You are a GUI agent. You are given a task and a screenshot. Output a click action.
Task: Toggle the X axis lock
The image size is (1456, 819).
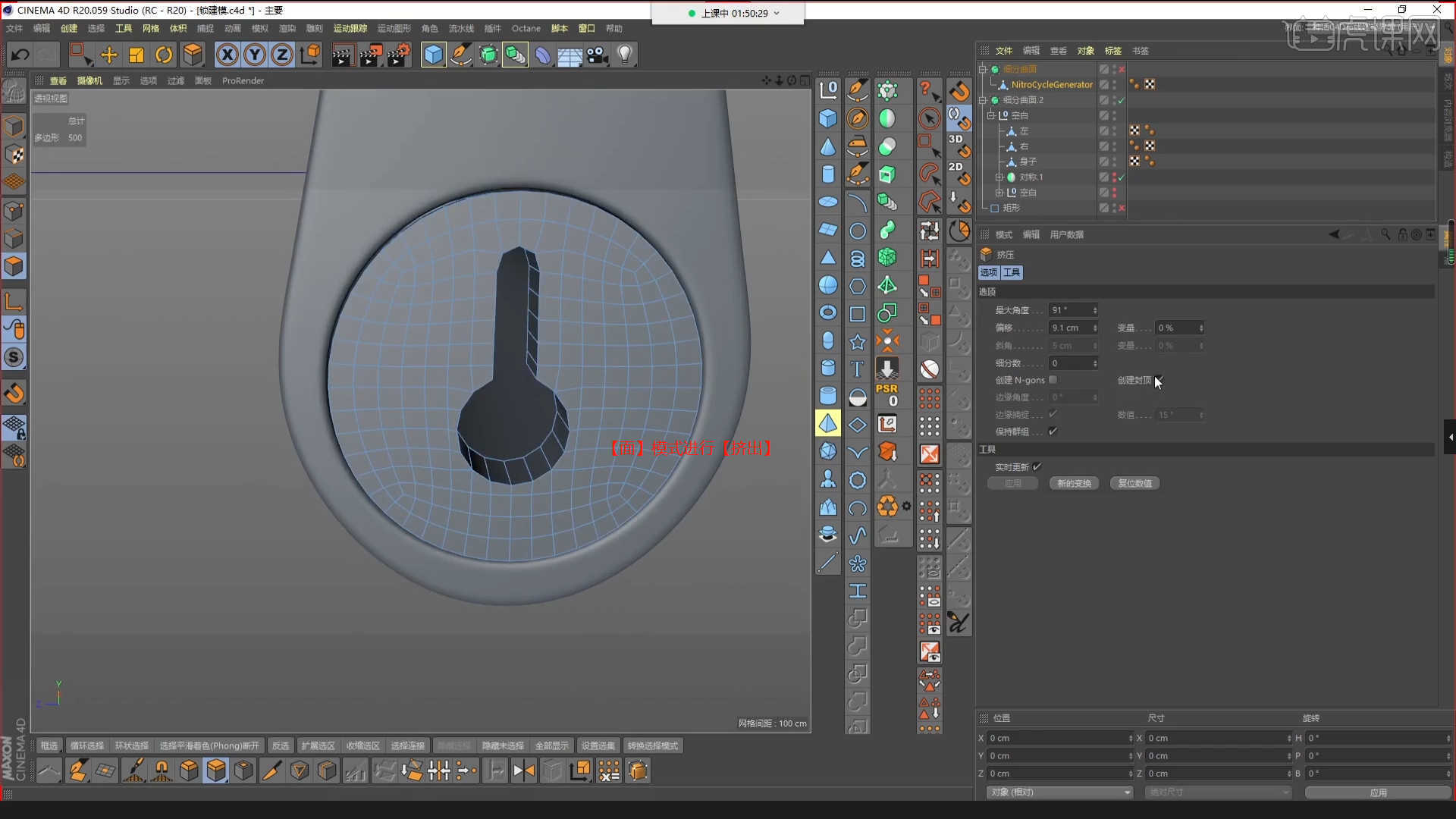coord(227,55)
